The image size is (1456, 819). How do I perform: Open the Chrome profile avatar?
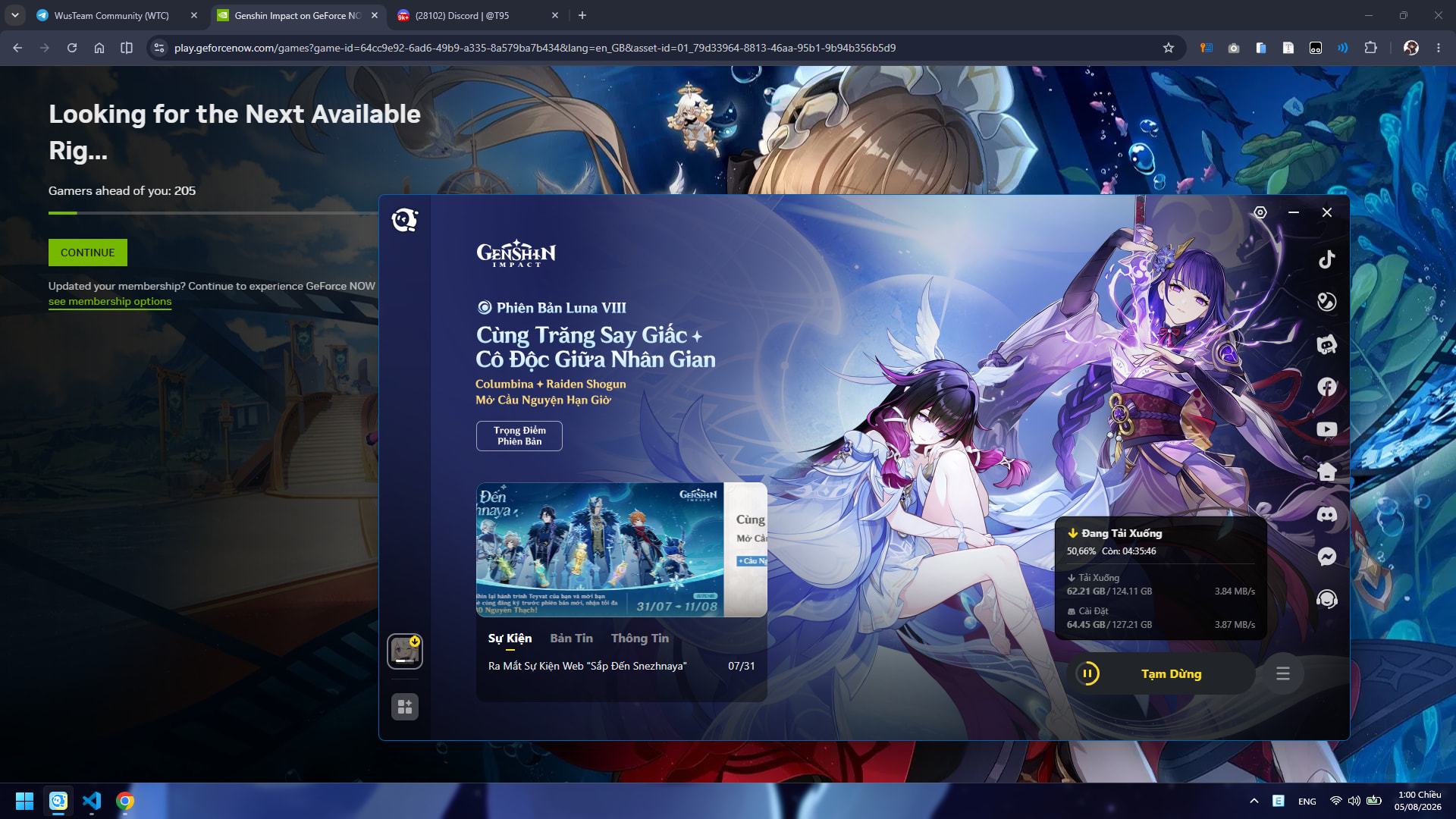tap(1411, 48)
